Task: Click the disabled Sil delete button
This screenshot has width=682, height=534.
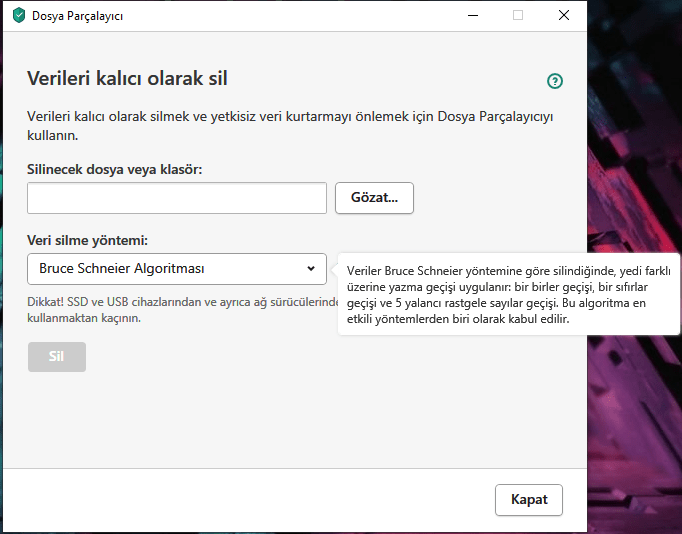Action: [x=57, y=357]
